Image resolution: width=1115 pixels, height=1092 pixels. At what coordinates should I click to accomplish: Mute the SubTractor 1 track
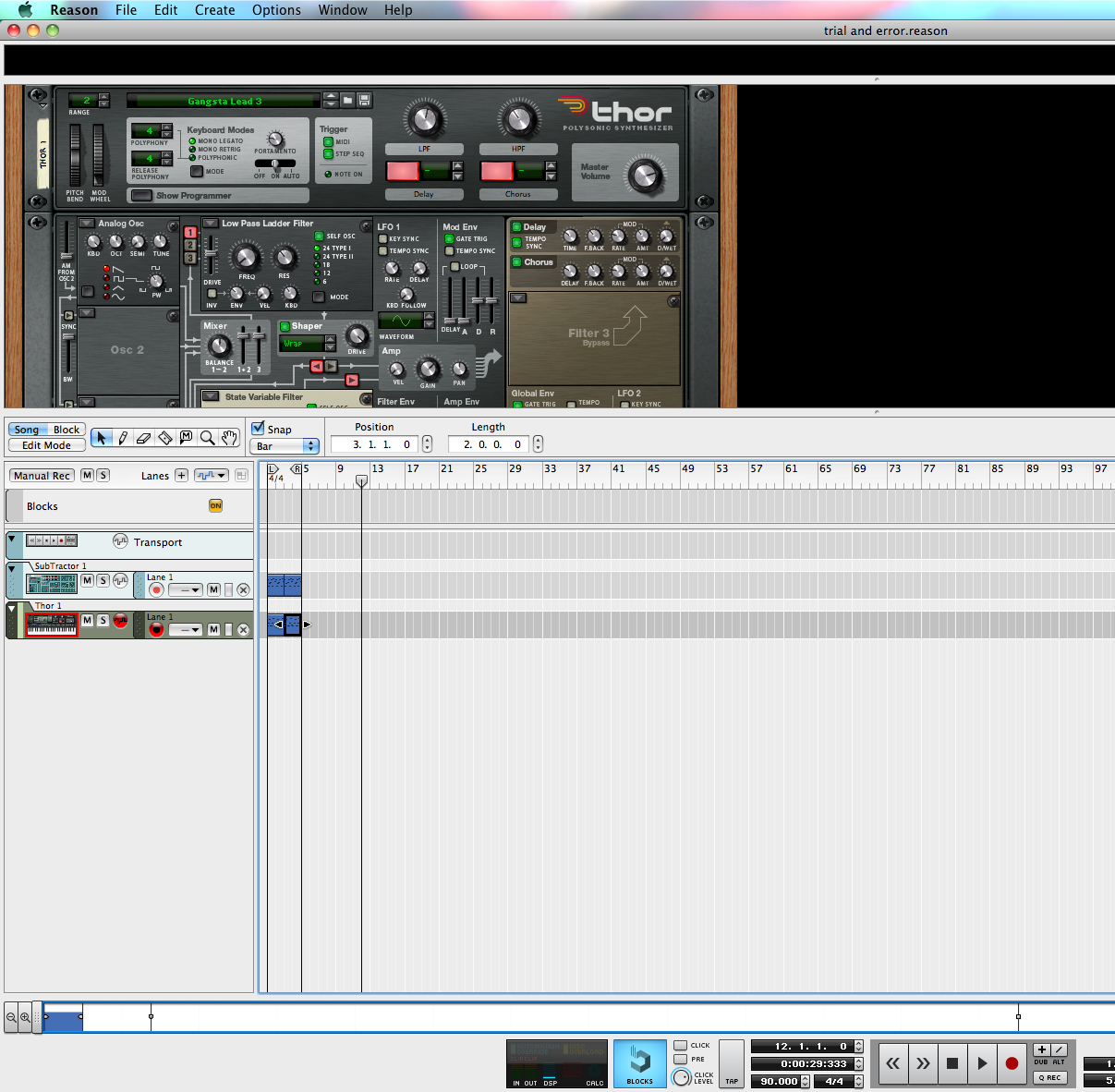(88, 580)
